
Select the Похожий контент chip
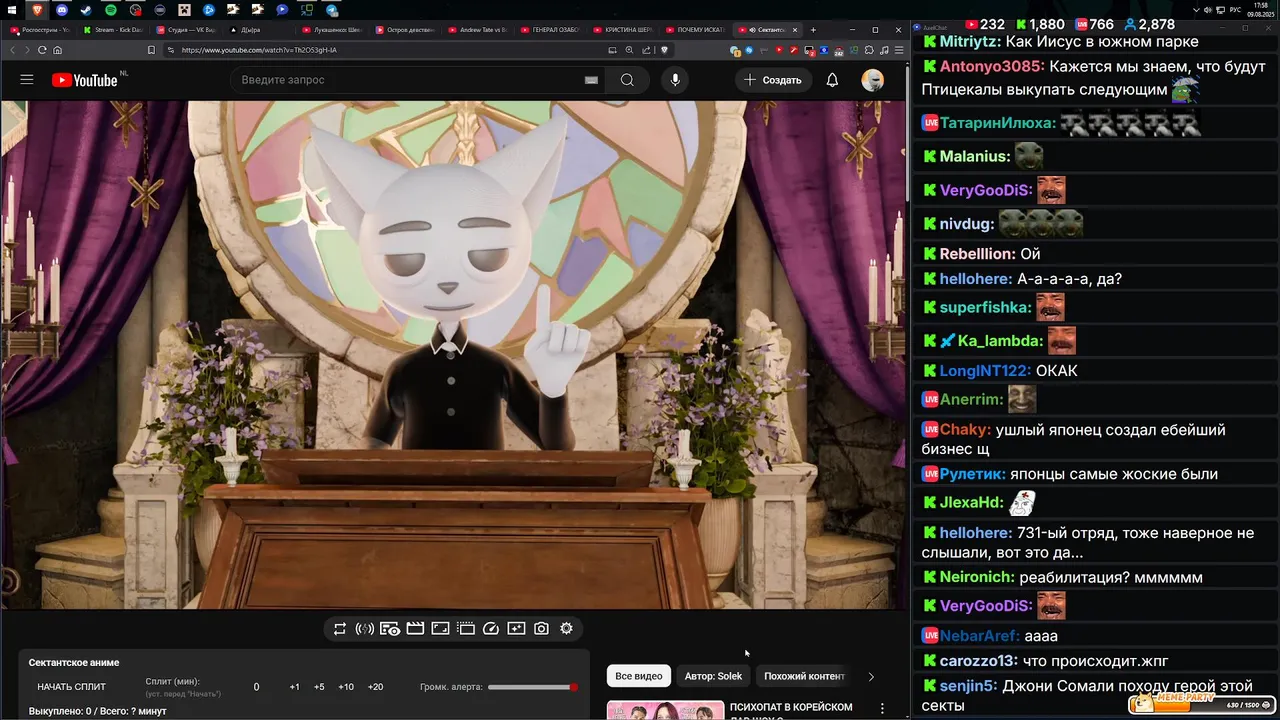pos(804,676)
